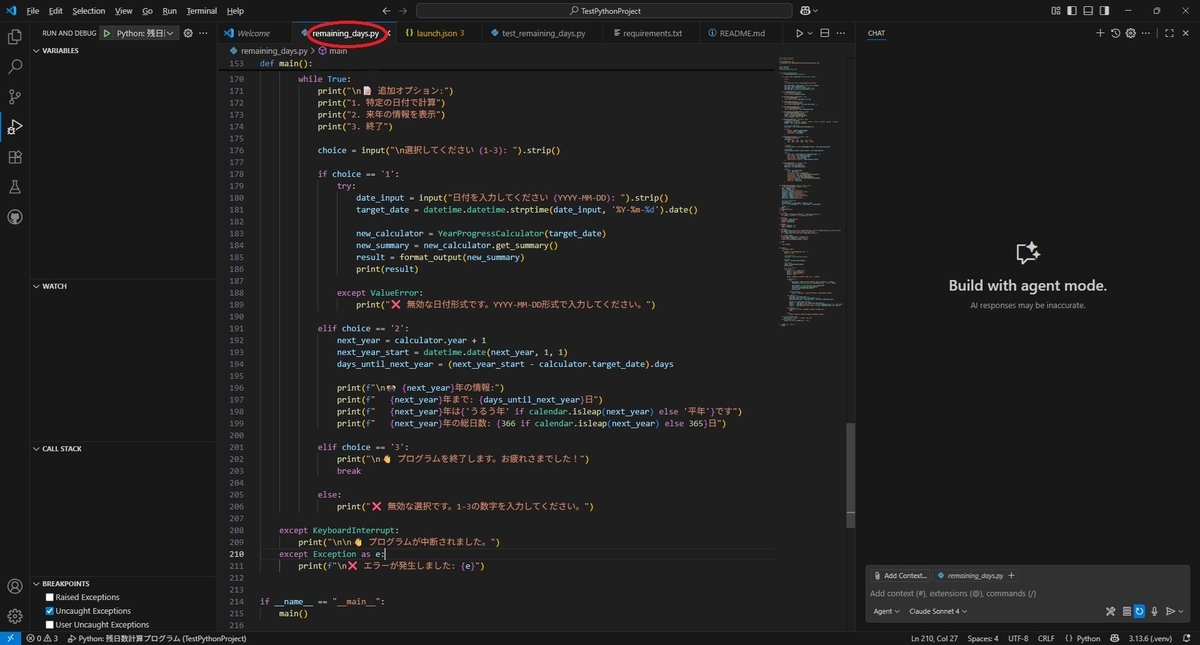Click the editor vertical scrollbar thumb
Image resolution: width=1200 pixels, height=645 pixels.
[851, 475]
